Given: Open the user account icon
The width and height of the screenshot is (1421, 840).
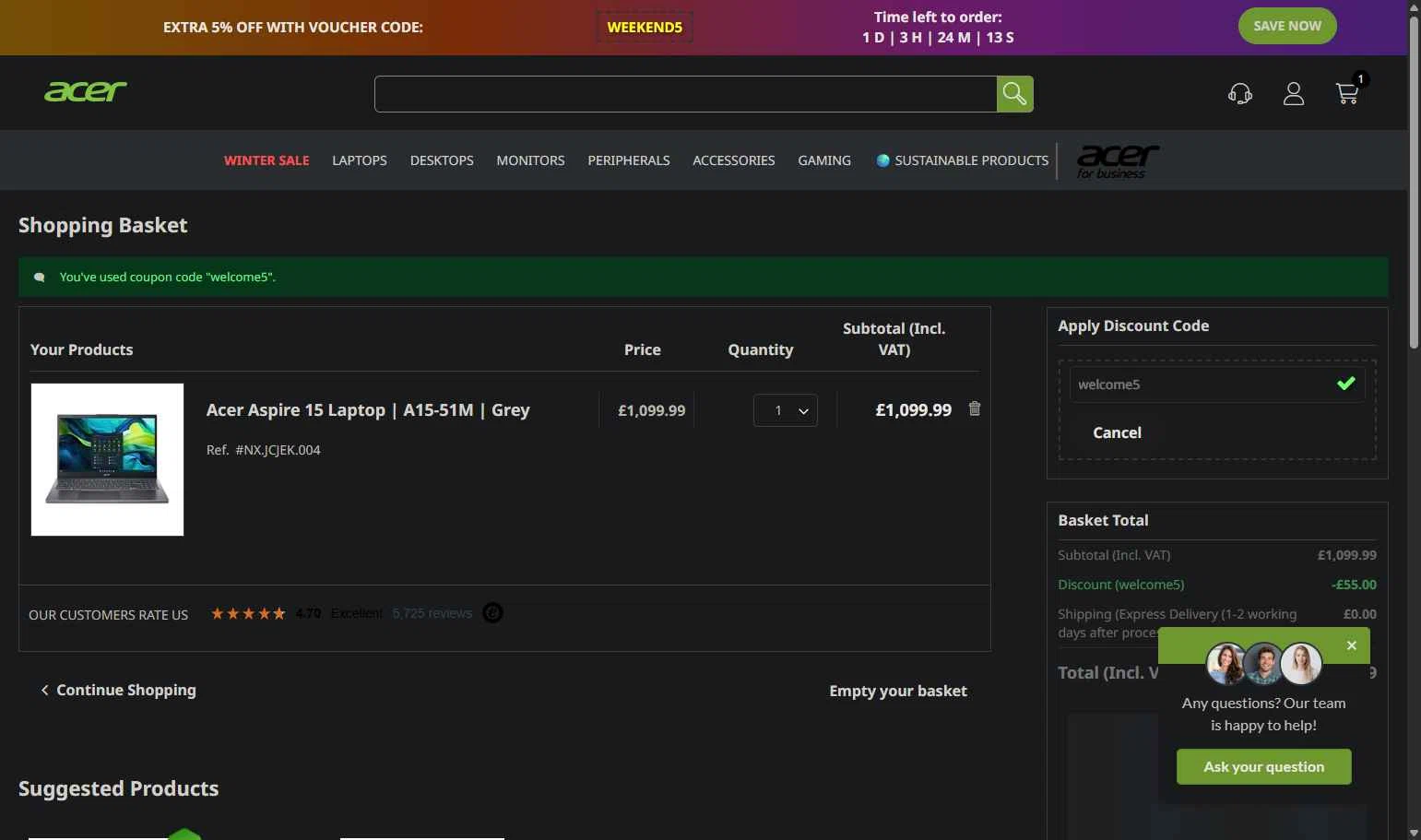Looking at the screenshot, I should pyautogui.click(x=1294, y=94).
